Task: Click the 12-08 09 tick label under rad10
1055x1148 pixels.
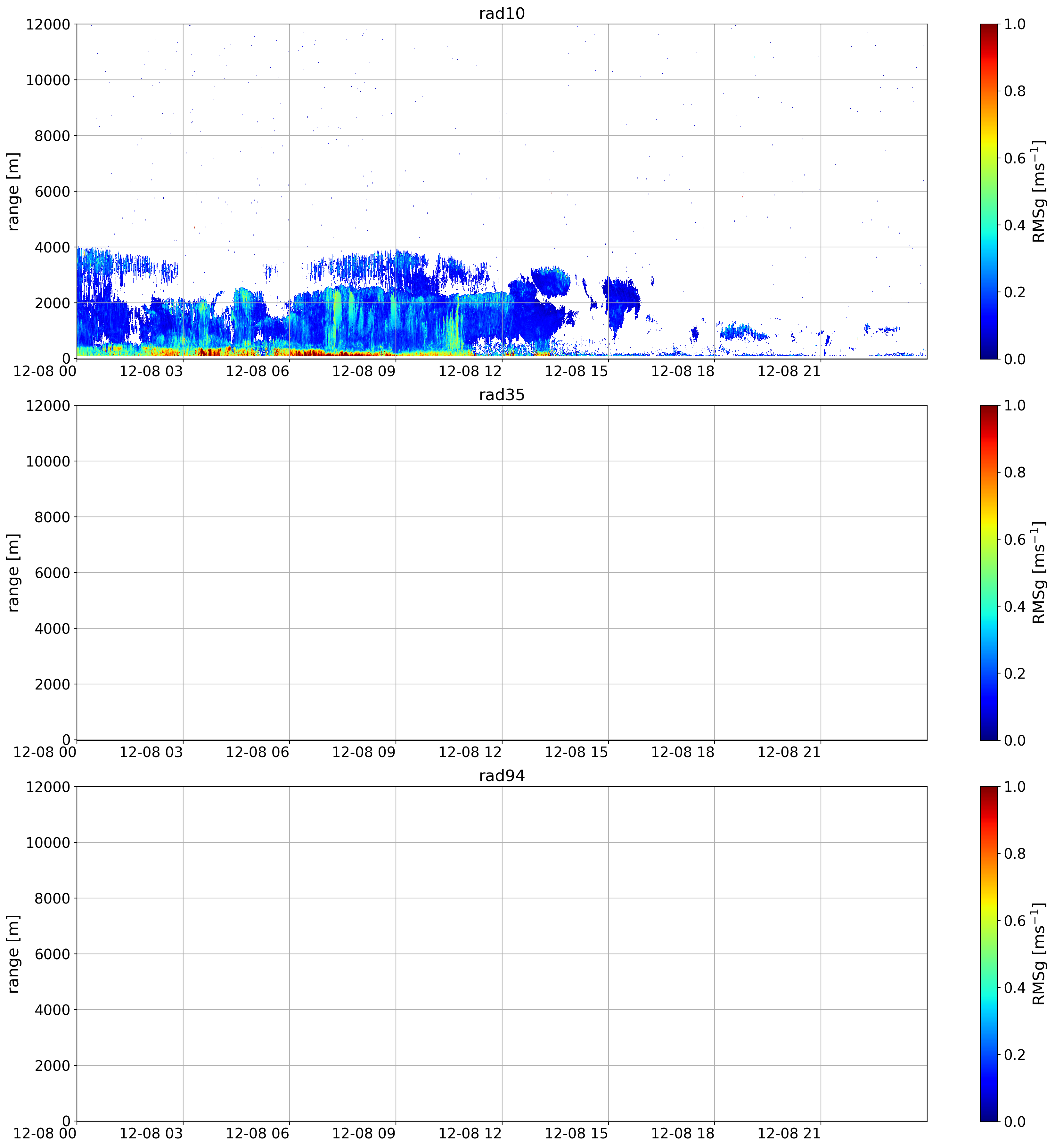Action: tap(364, 371)
